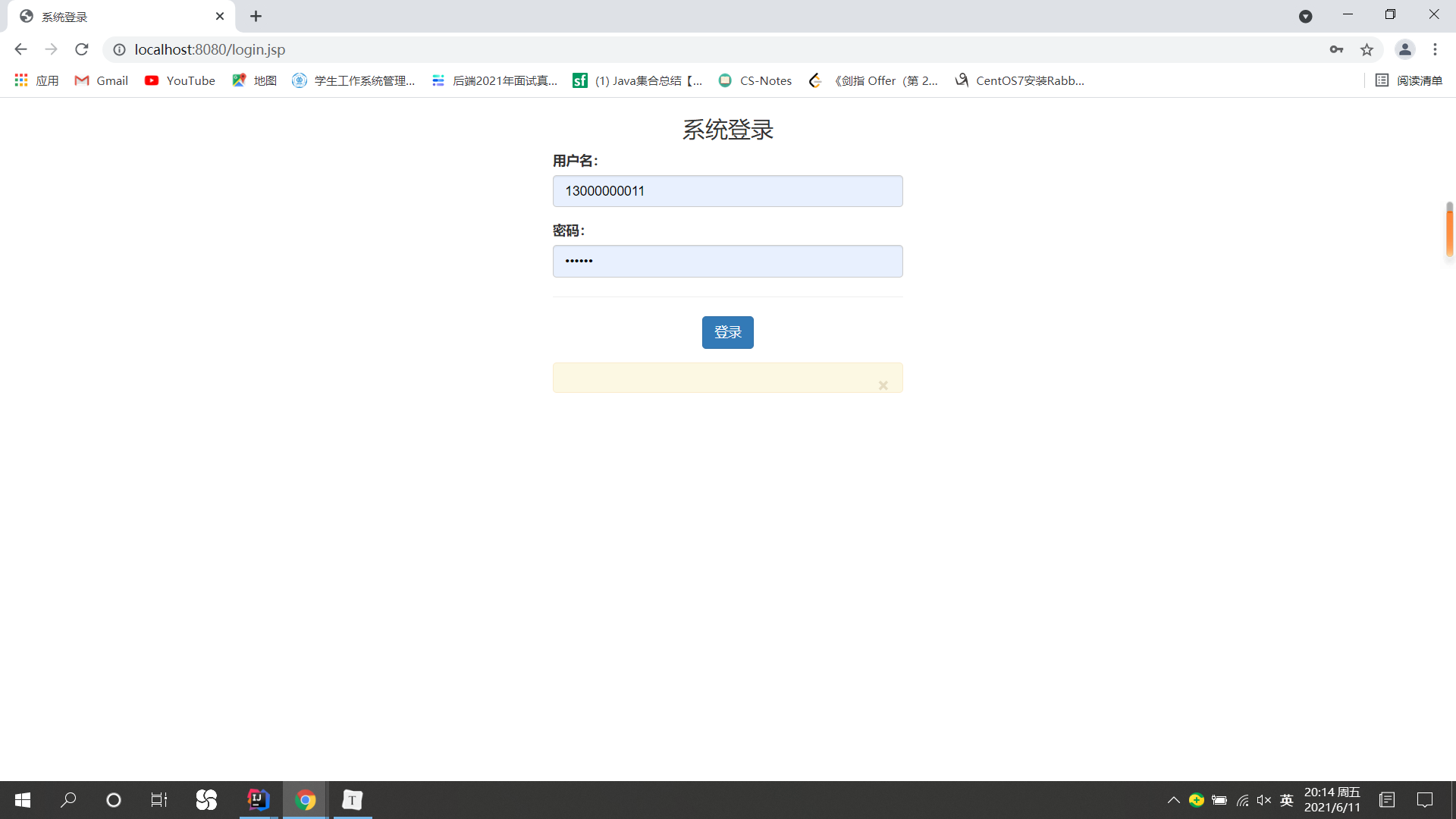The image size is (1456, 819).
Task: Open the tab search dropdown arrow
Action: (1305, 16)
